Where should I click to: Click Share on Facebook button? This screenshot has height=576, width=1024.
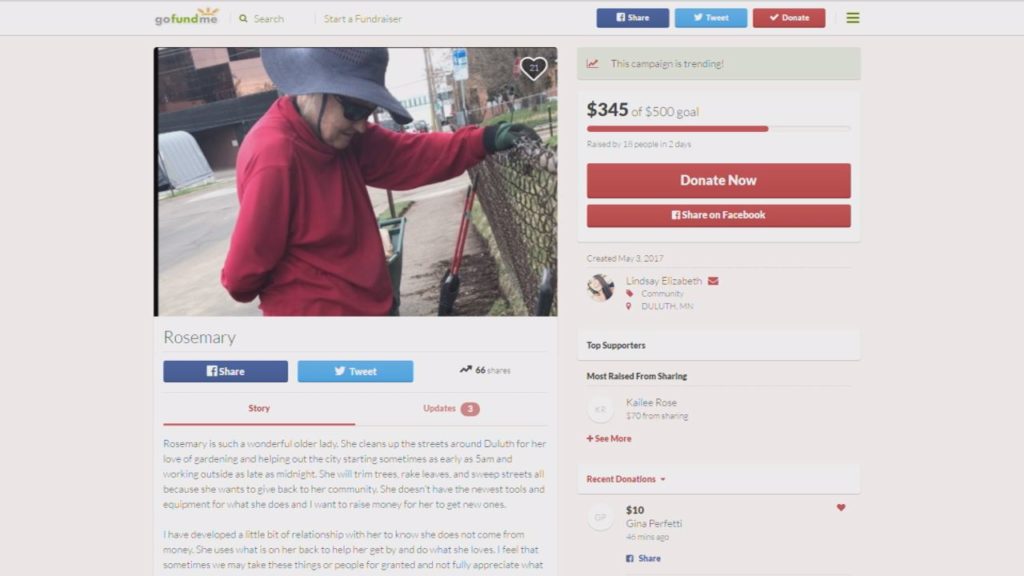tap(718, 216)
